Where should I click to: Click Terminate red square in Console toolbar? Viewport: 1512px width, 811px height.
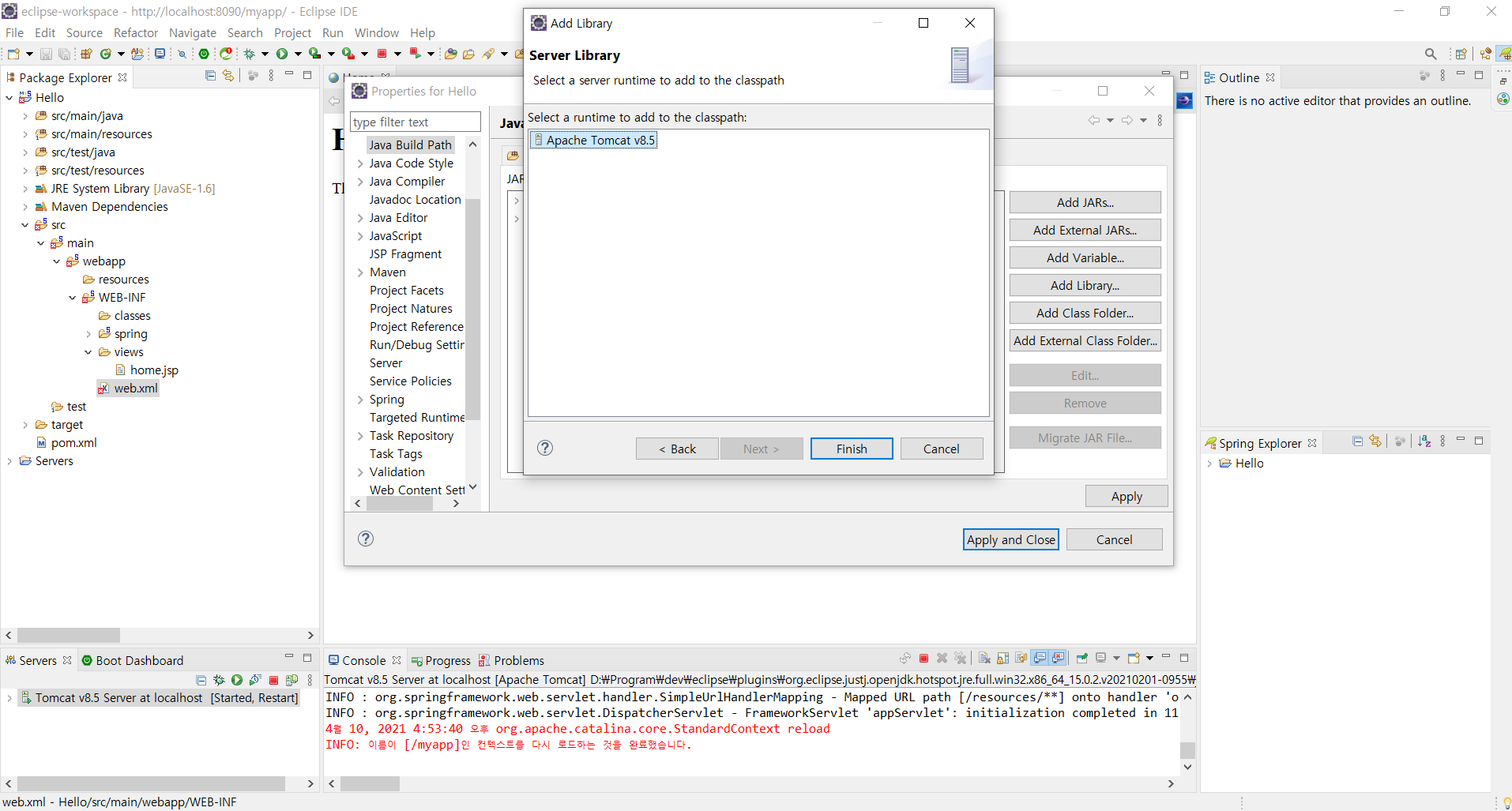[x=923, y=658]
